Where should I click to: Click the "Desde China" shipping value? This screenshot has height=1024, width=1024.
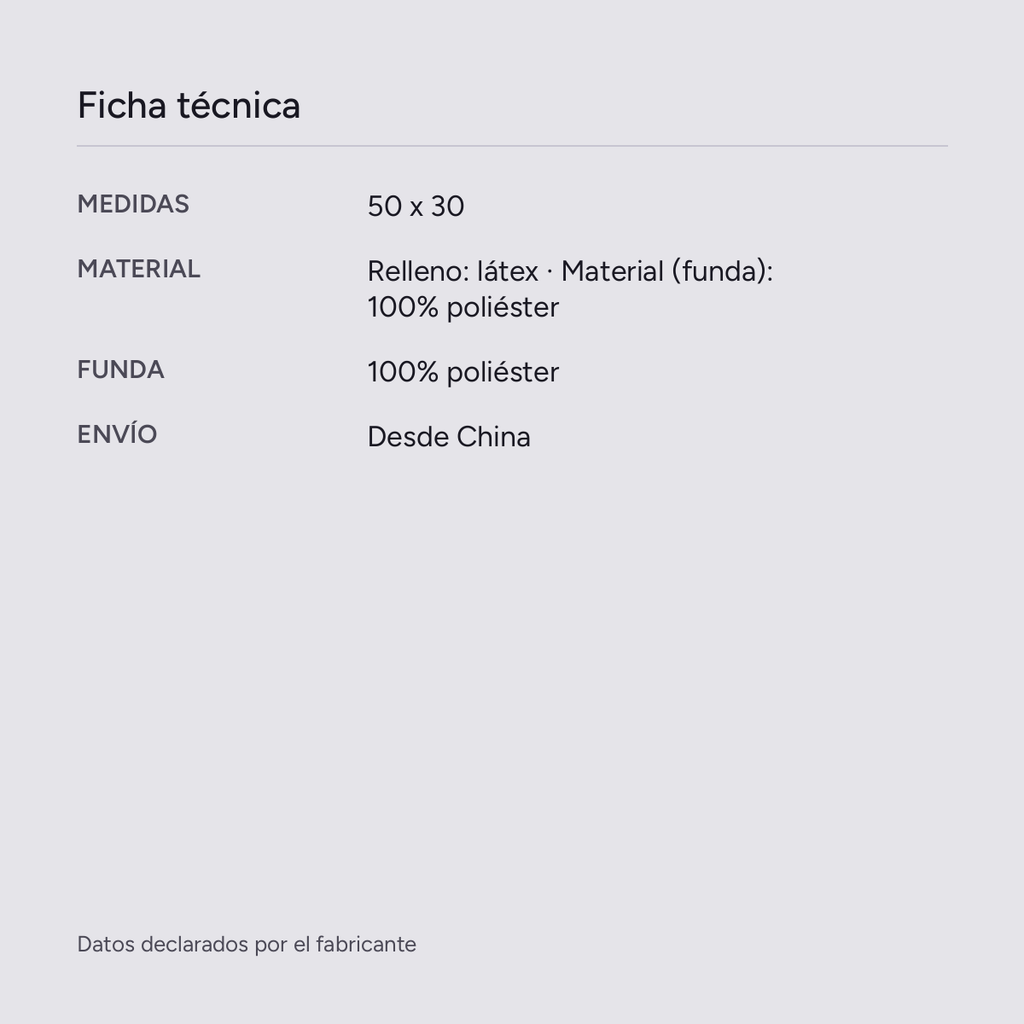[449, 437]
